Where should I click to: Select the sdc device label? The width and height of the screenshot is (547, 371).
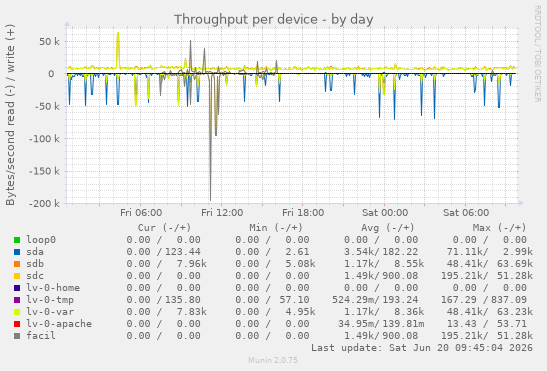35,276
